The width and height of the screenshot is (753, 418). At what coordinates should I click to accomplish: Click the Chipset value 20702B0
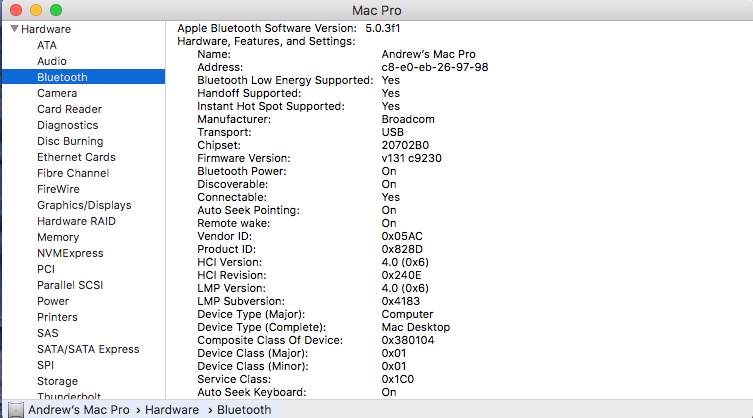click(x=405, y=145)
